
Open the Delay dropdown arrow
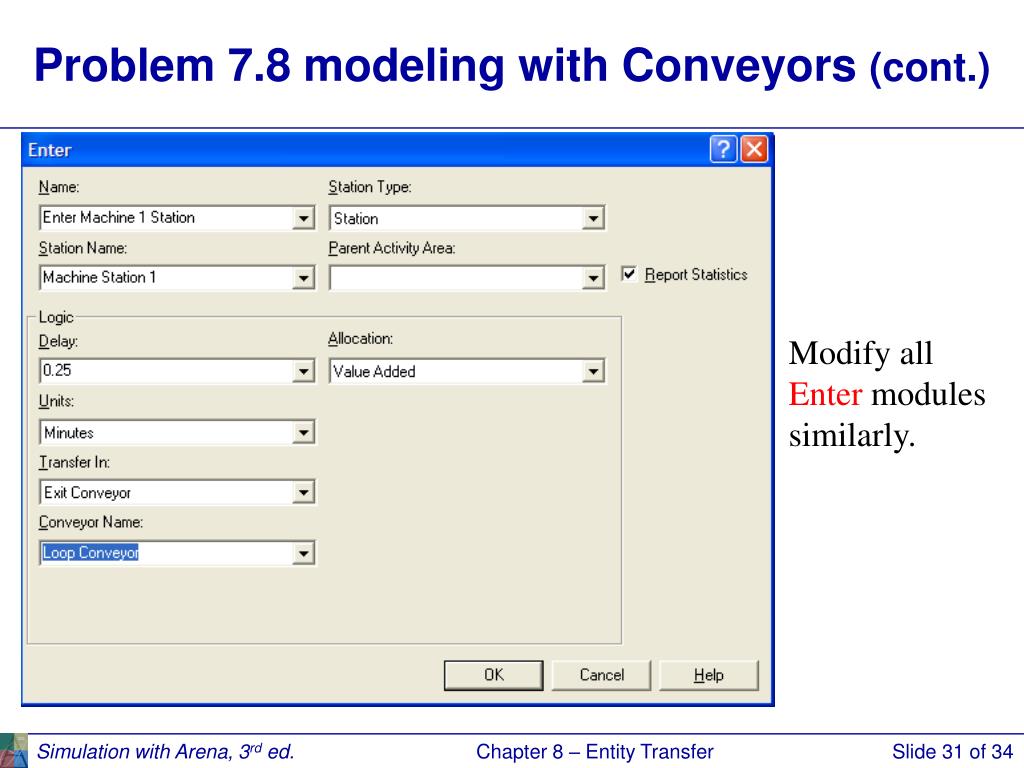click(x=303, y=372)
